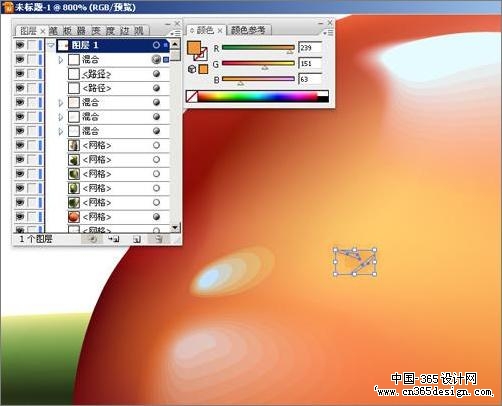The image size is (502, 406).
Task: Click the Illustrator app icon in title bar
Action: [x=8, y=7]
